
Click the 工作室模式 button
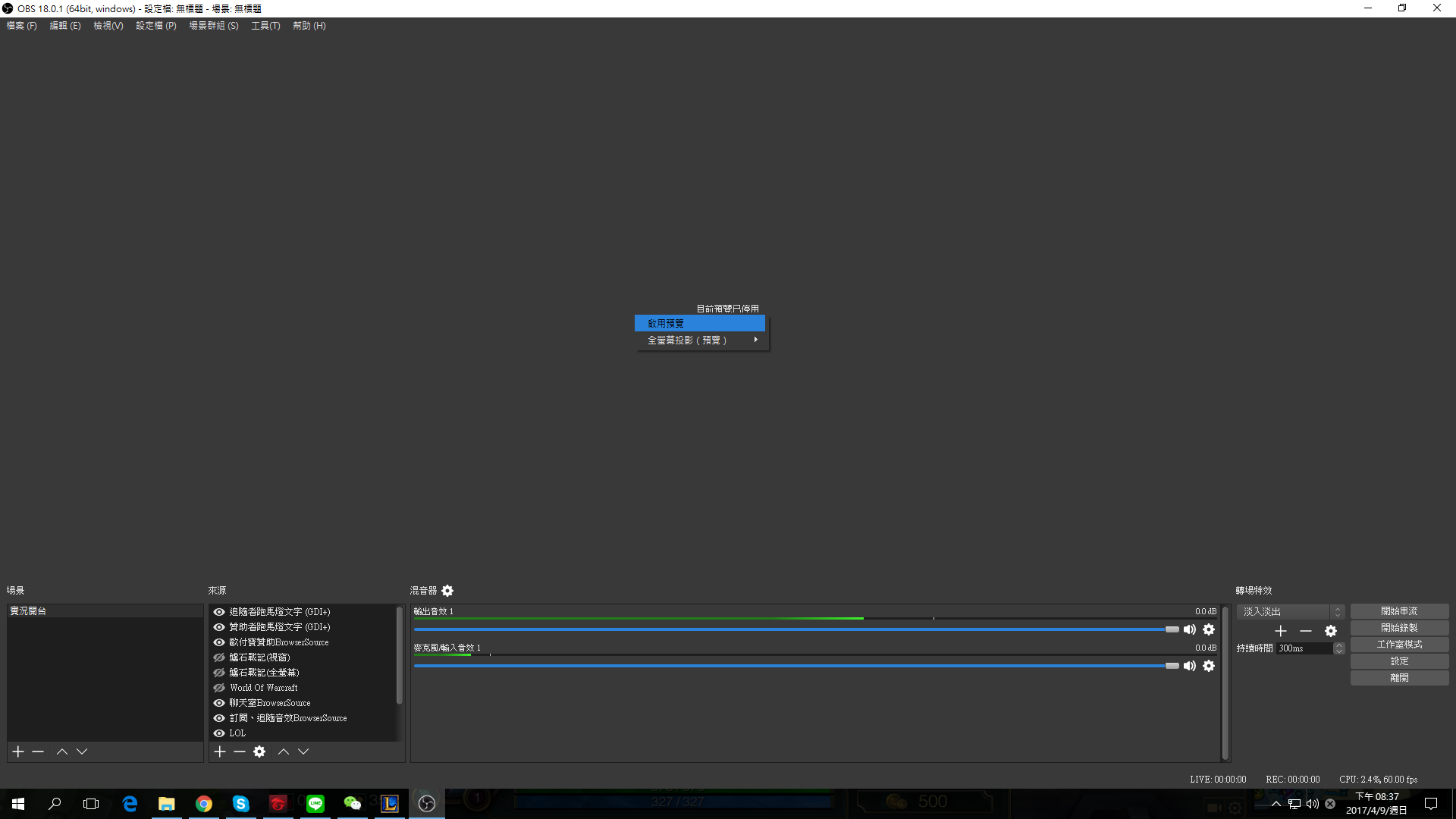(1398, 645)
